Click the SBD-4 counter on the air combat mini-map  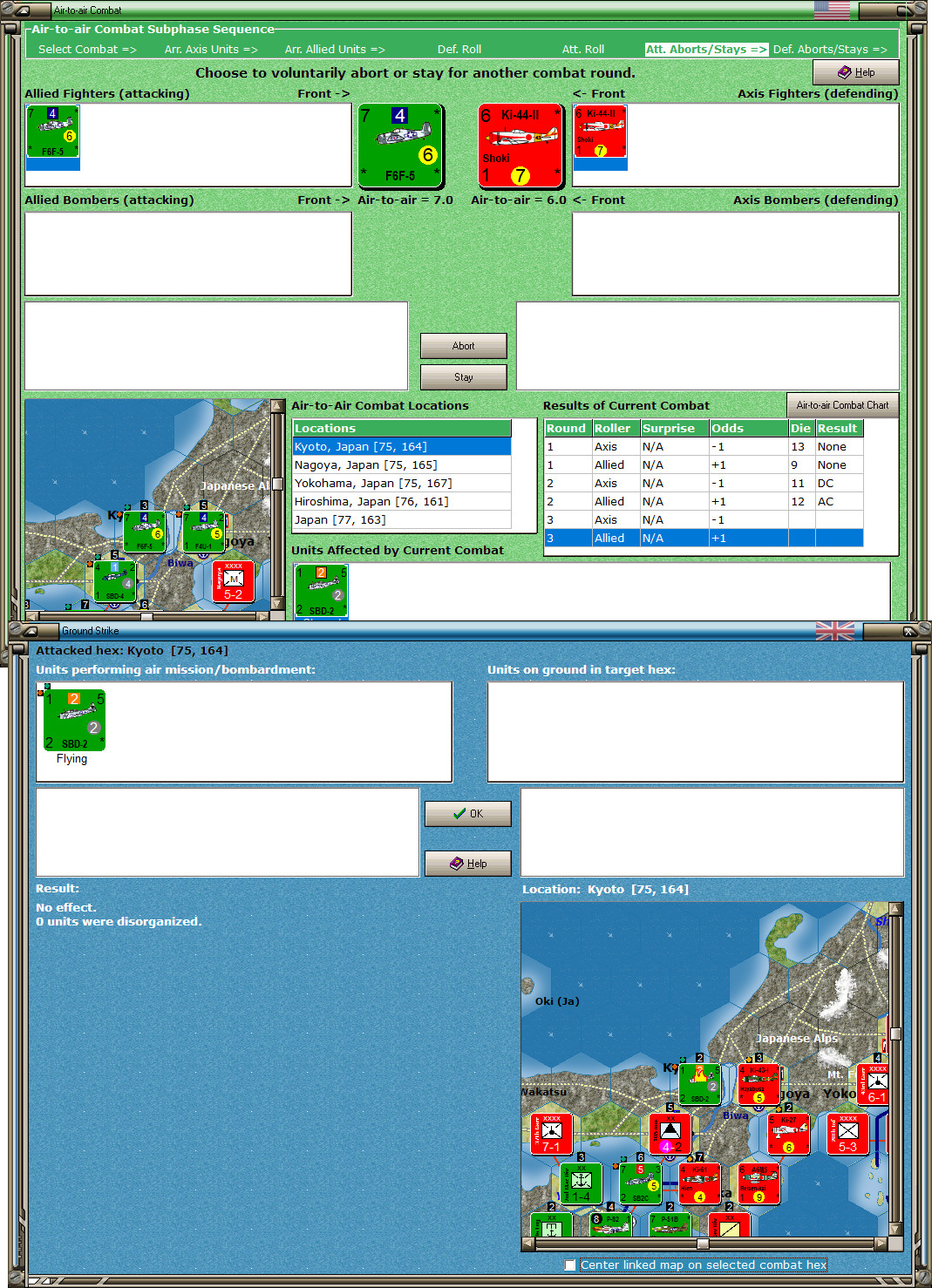click(114, 581)
